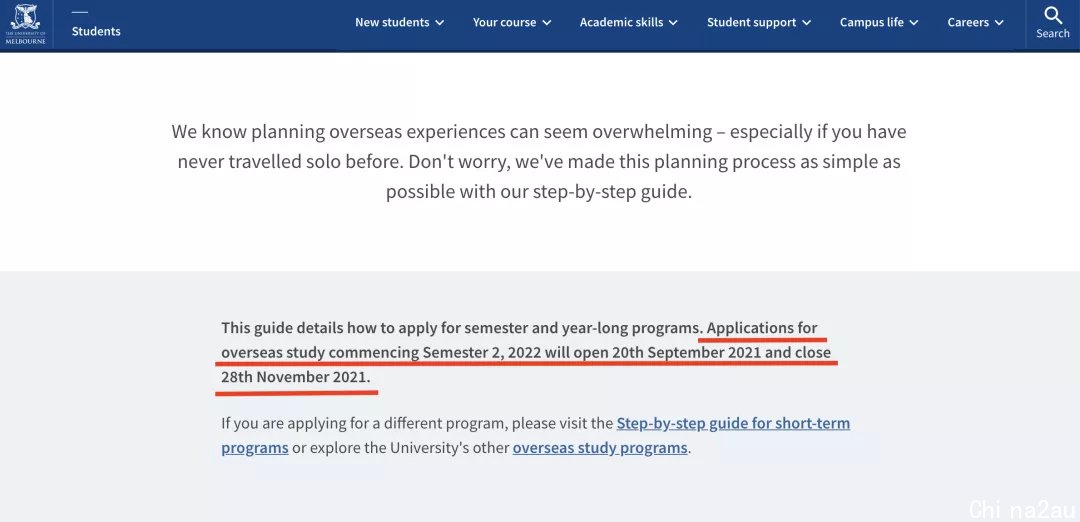
Task: Open the Campus life menu
Action: click(x=879, y=23)
